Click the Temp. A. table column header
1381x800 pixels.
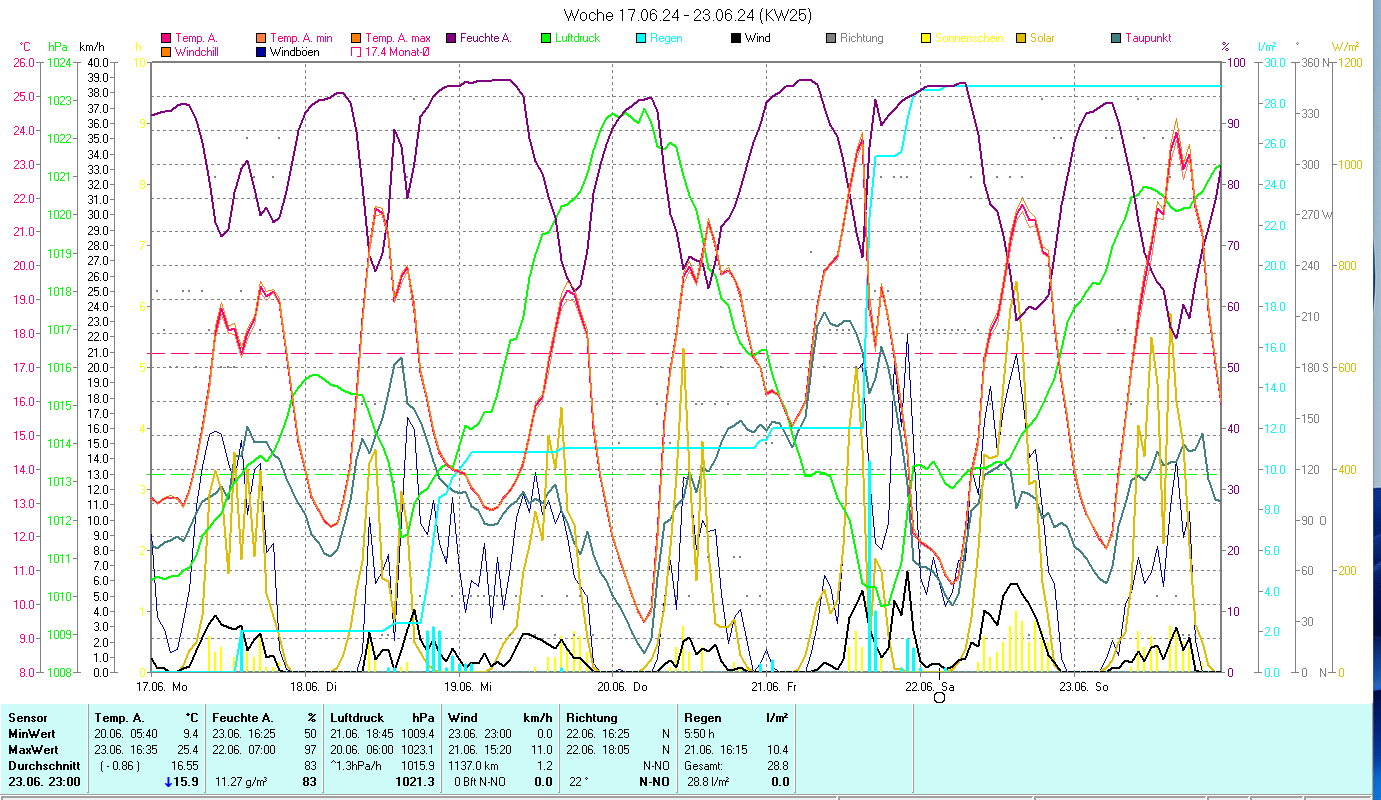coord(120,718)
